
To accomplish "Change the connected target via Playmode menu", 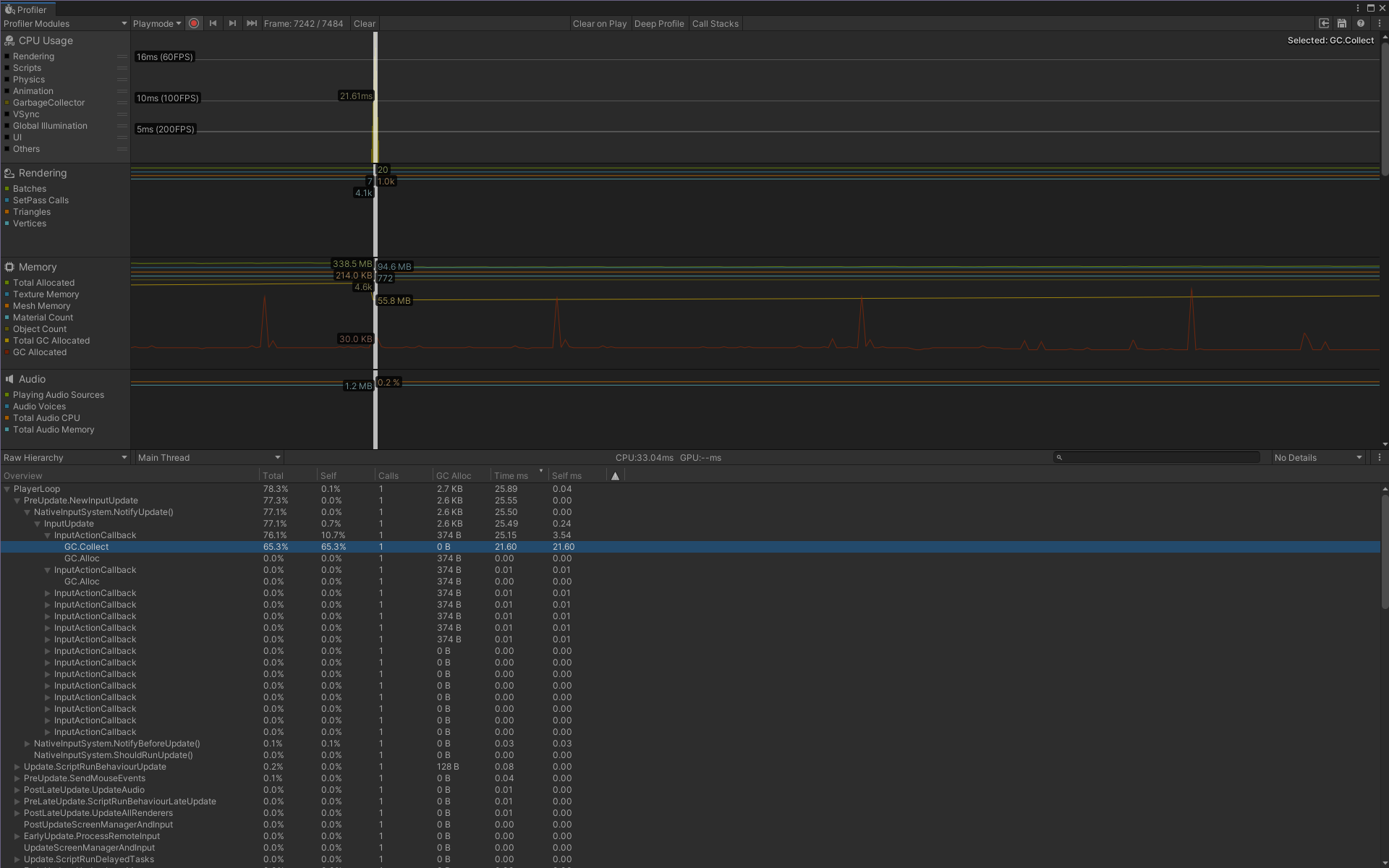I will [156, 23].
